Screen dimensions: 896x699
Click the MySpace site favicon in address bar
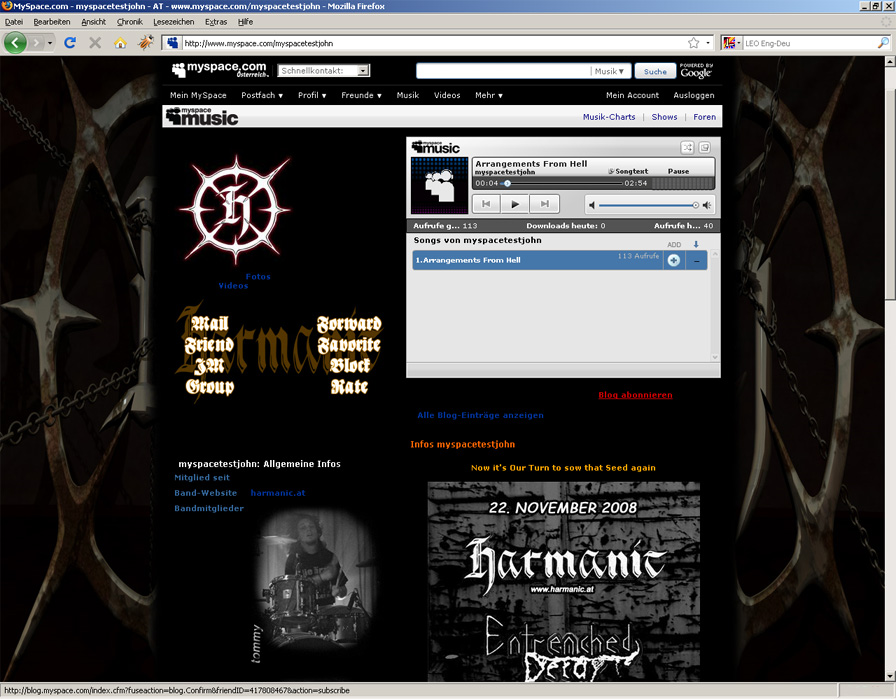point(173,43)
